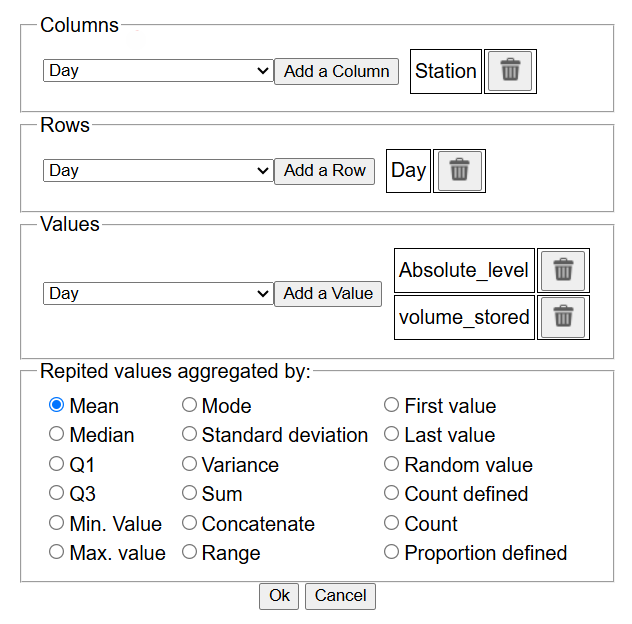Image resolution: width=632 pixels, height=624 pixels.
Task: Pick the First value radio option
Action: click(x=392, y=406)
